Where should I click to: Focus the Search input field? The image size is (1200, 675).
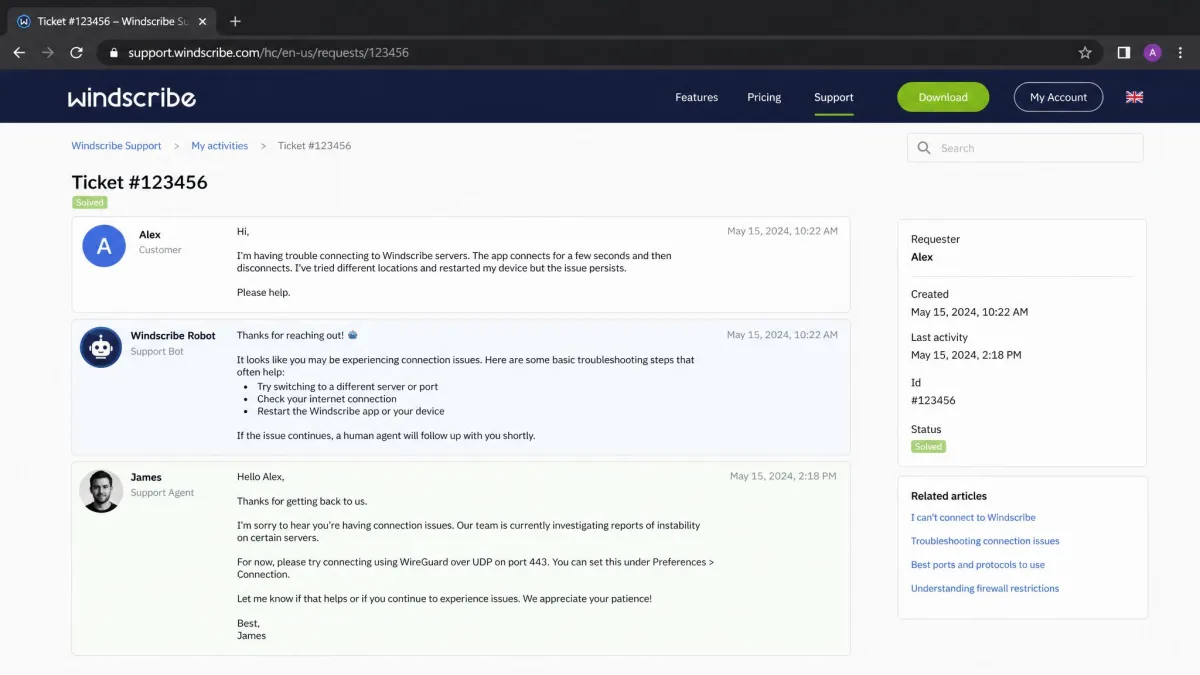coord(1025,148)
